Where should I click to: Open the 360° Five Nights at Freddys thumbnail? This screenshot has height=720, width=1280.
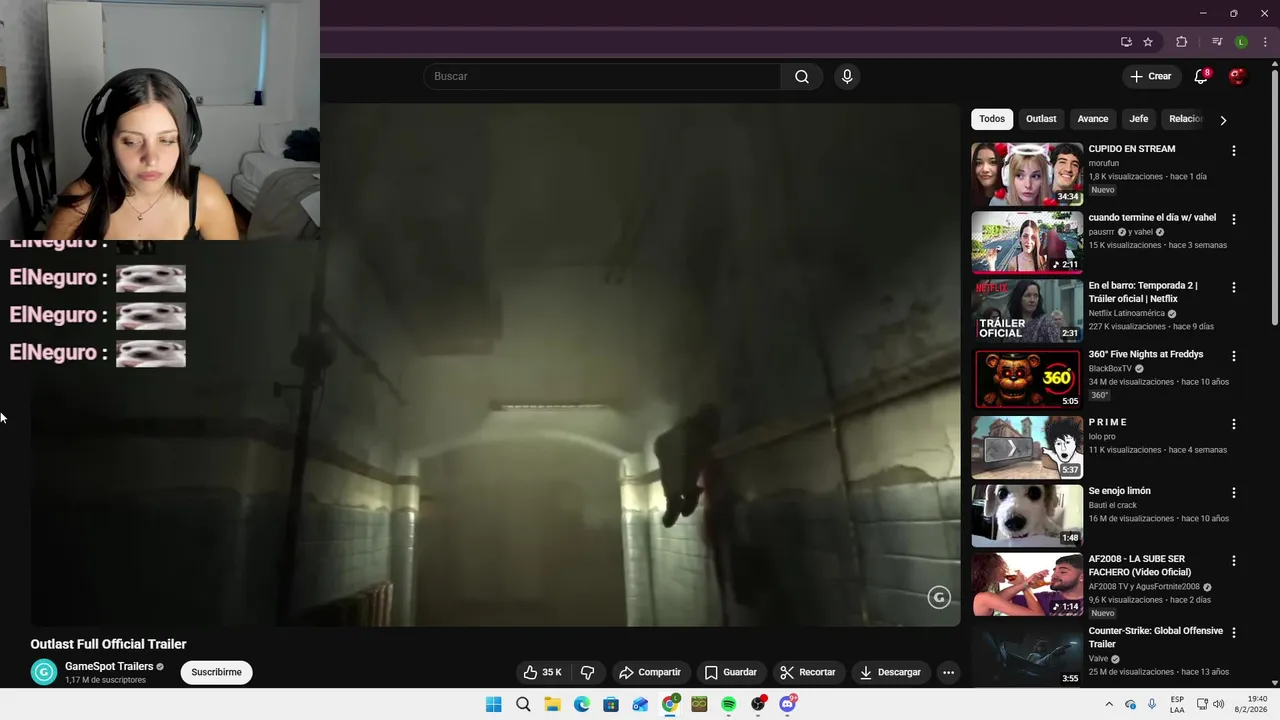click(x=1027, y=379)
